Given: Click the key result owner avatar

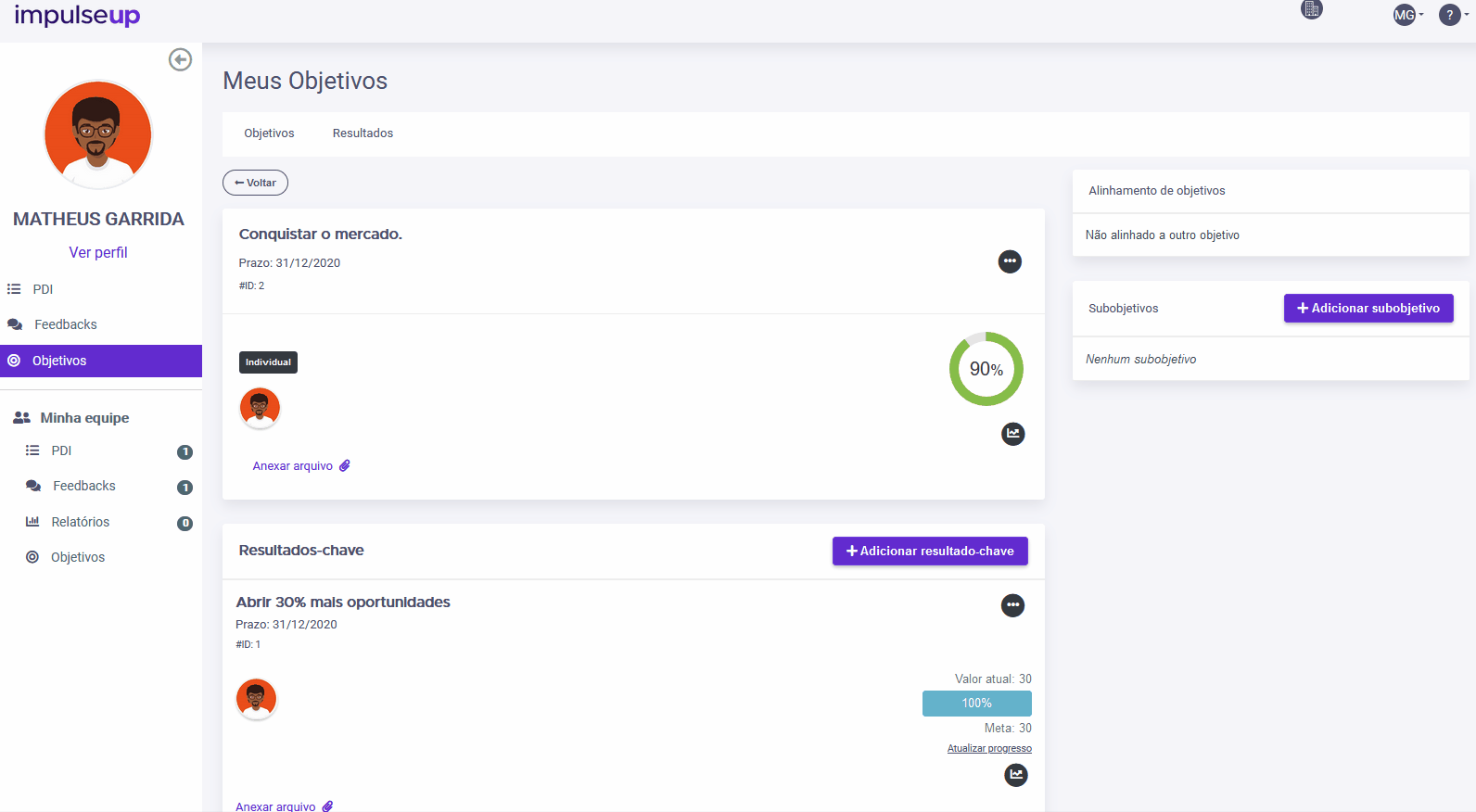Looking at the screenshot, I should (x=257, y=699).
